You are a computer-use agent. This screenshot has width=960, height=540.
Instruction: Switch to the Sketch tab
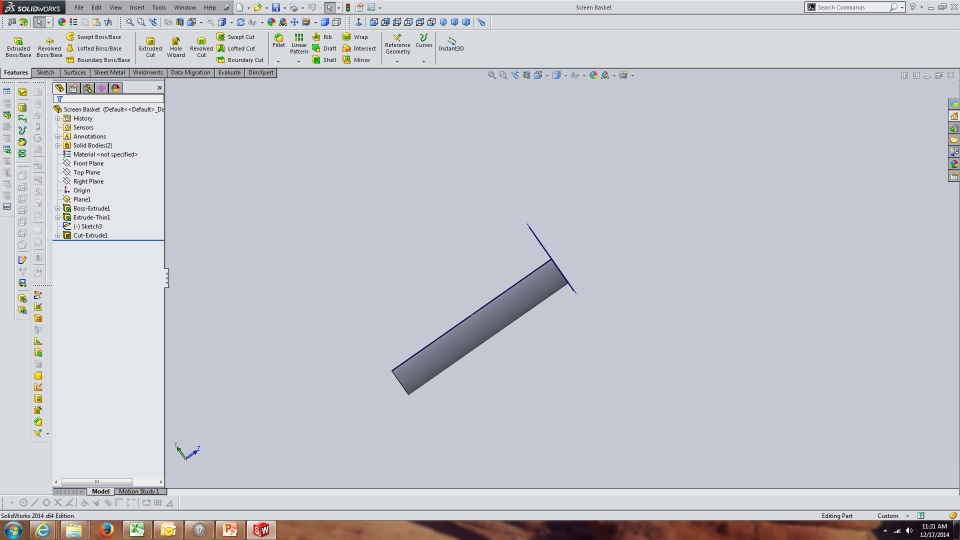45,73
